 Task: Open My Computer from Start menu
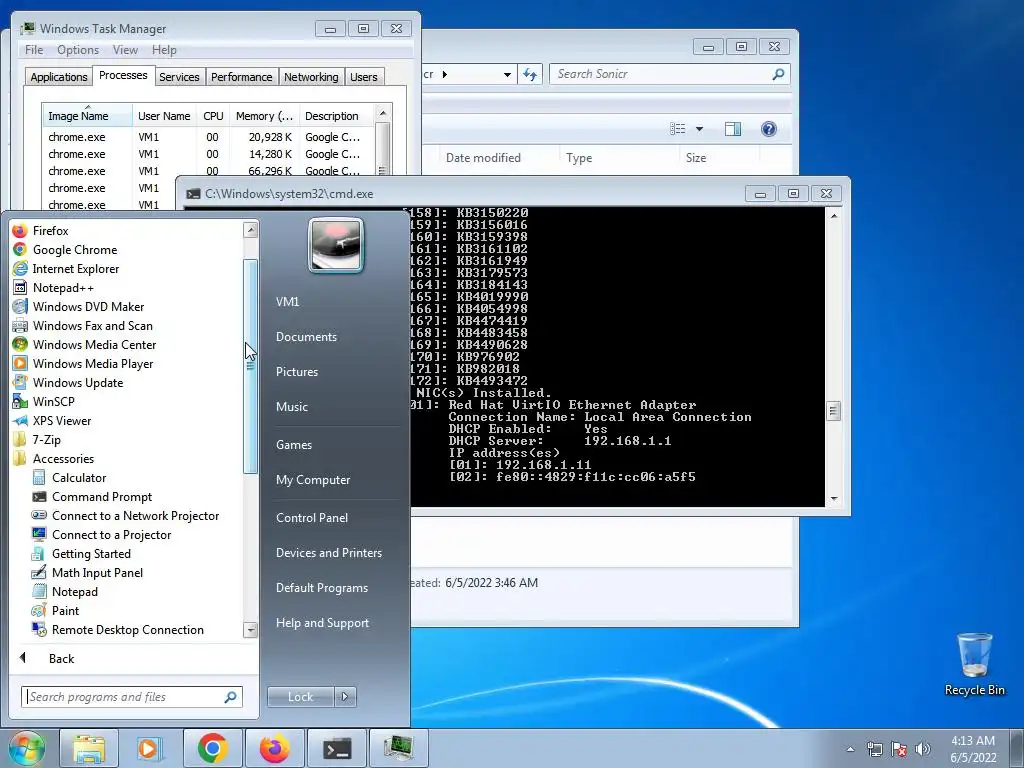click(x=313, y=480)
